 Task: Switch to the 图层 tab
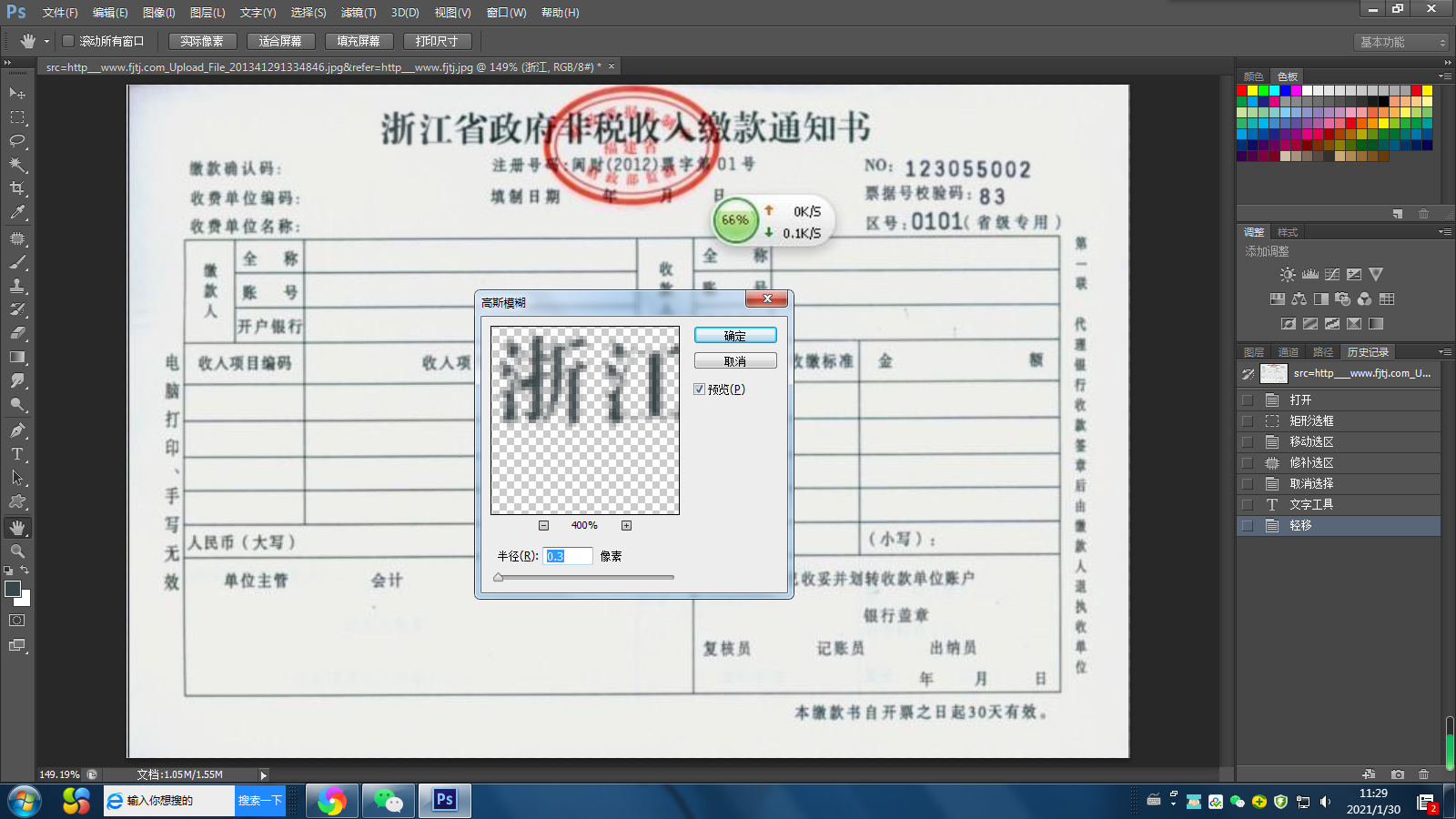[1254, 352]
